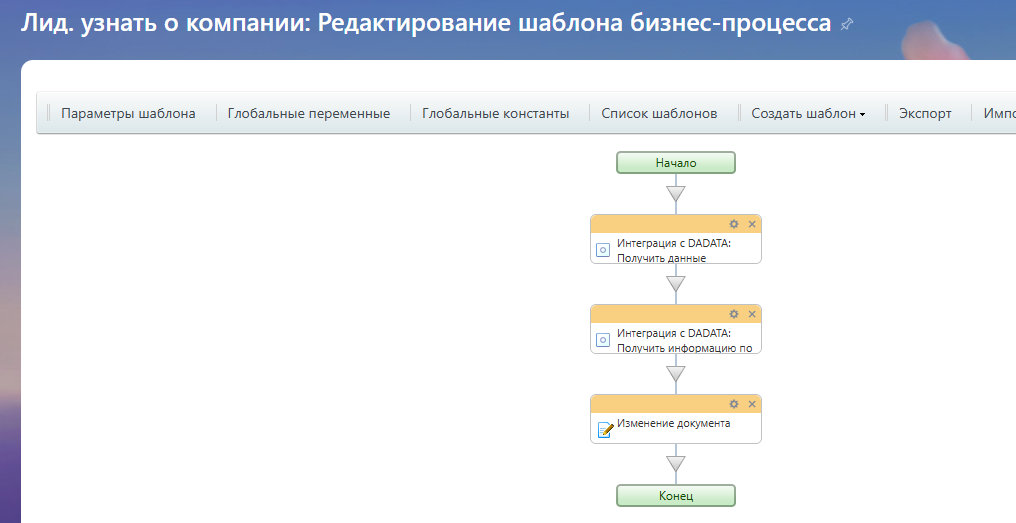
Task: Click the pencil document icon of "Изменение документа"
Action: click(604, 430)
